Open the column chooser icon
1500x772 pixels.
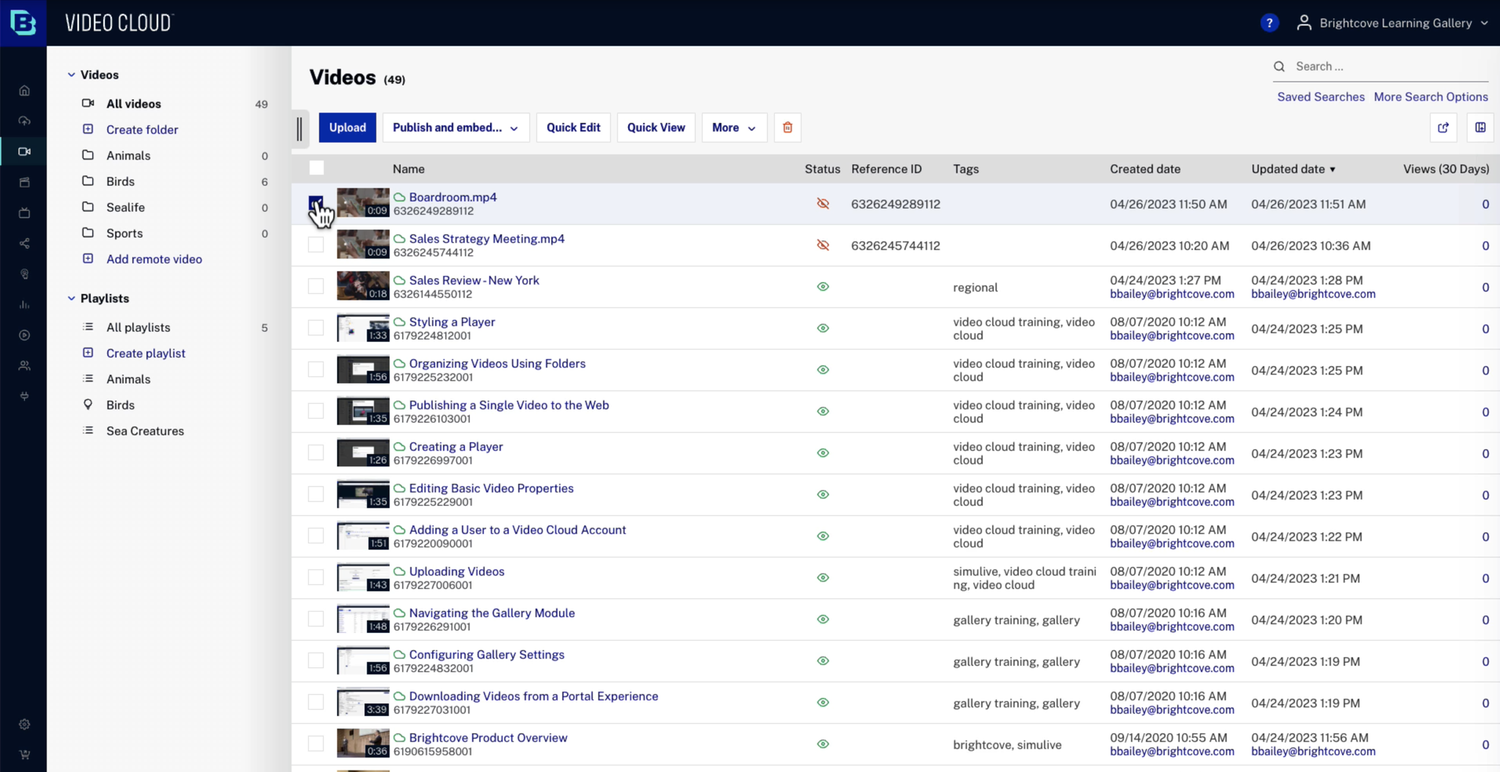pos(1480,128)
